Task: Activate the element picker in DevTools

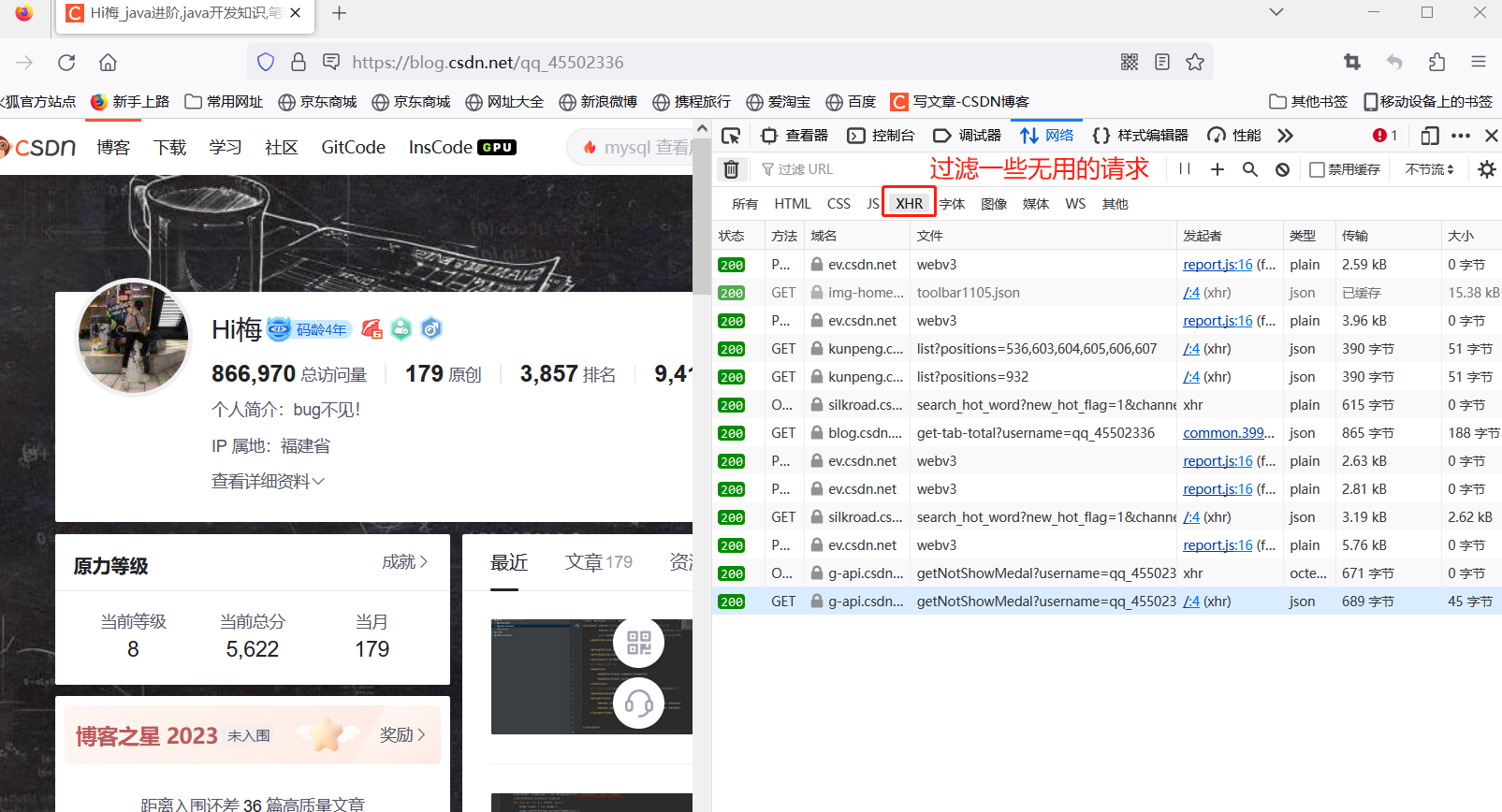Action: (x=732, y=136)
